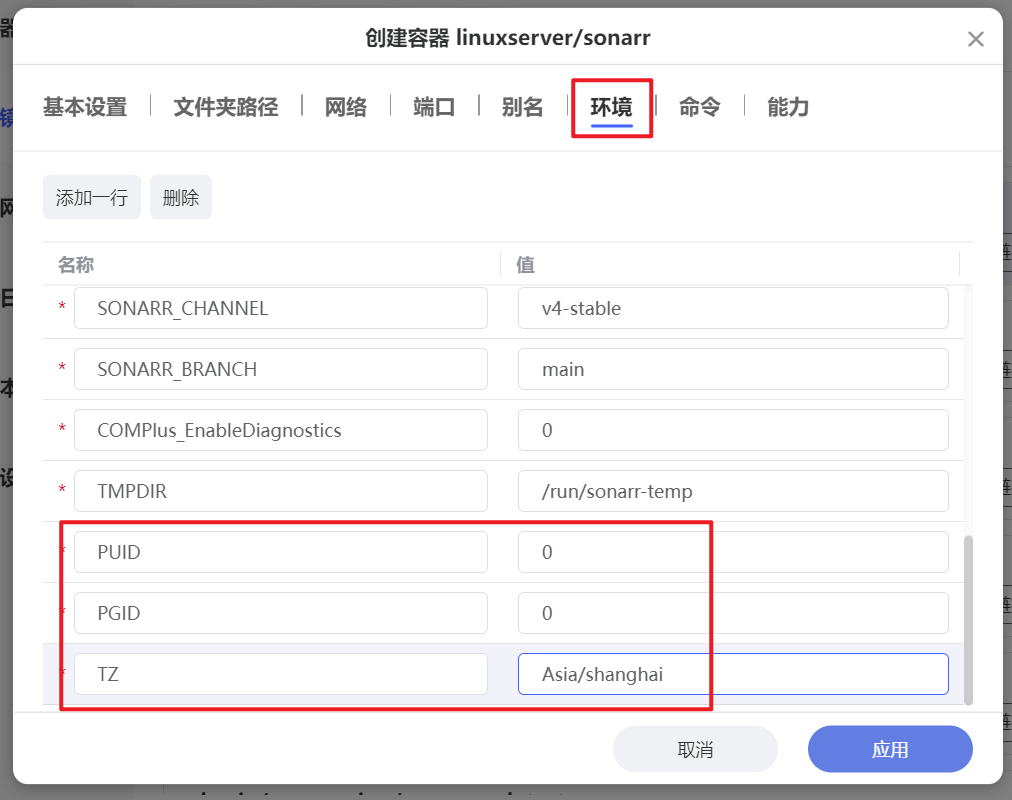
Task: Focus the SONARR_BRANCH name field
Action: (x=281, y=369)
